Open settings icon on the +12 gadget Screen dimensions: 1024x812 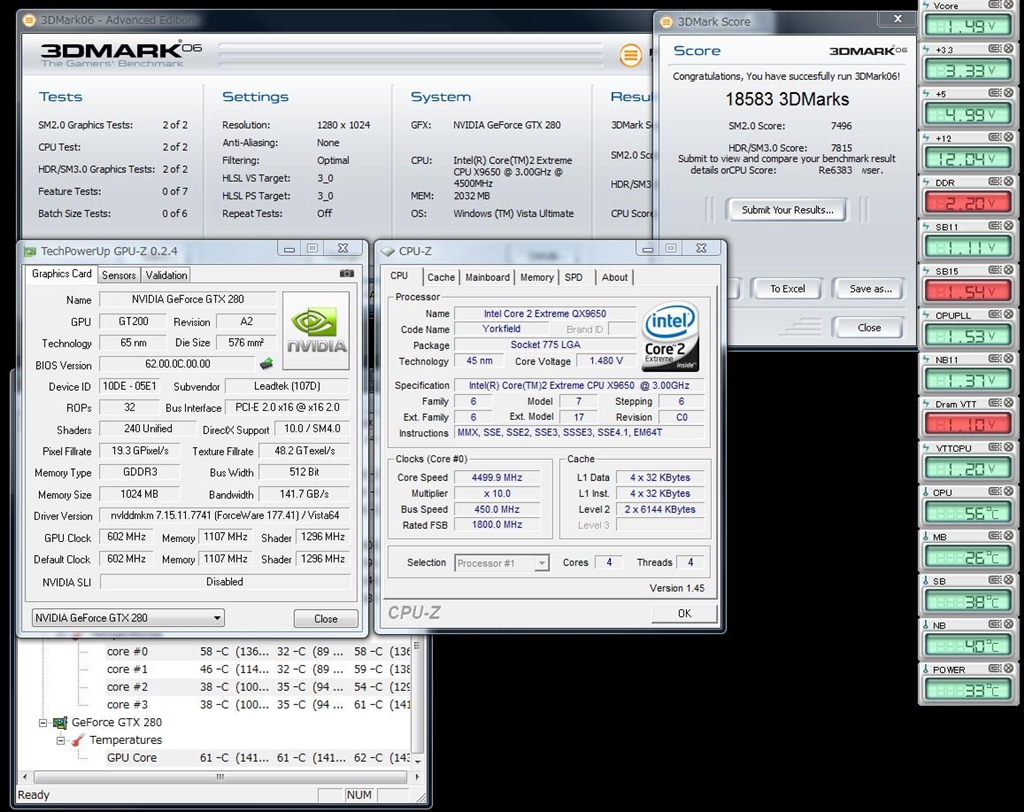click(x=995, y=137)
